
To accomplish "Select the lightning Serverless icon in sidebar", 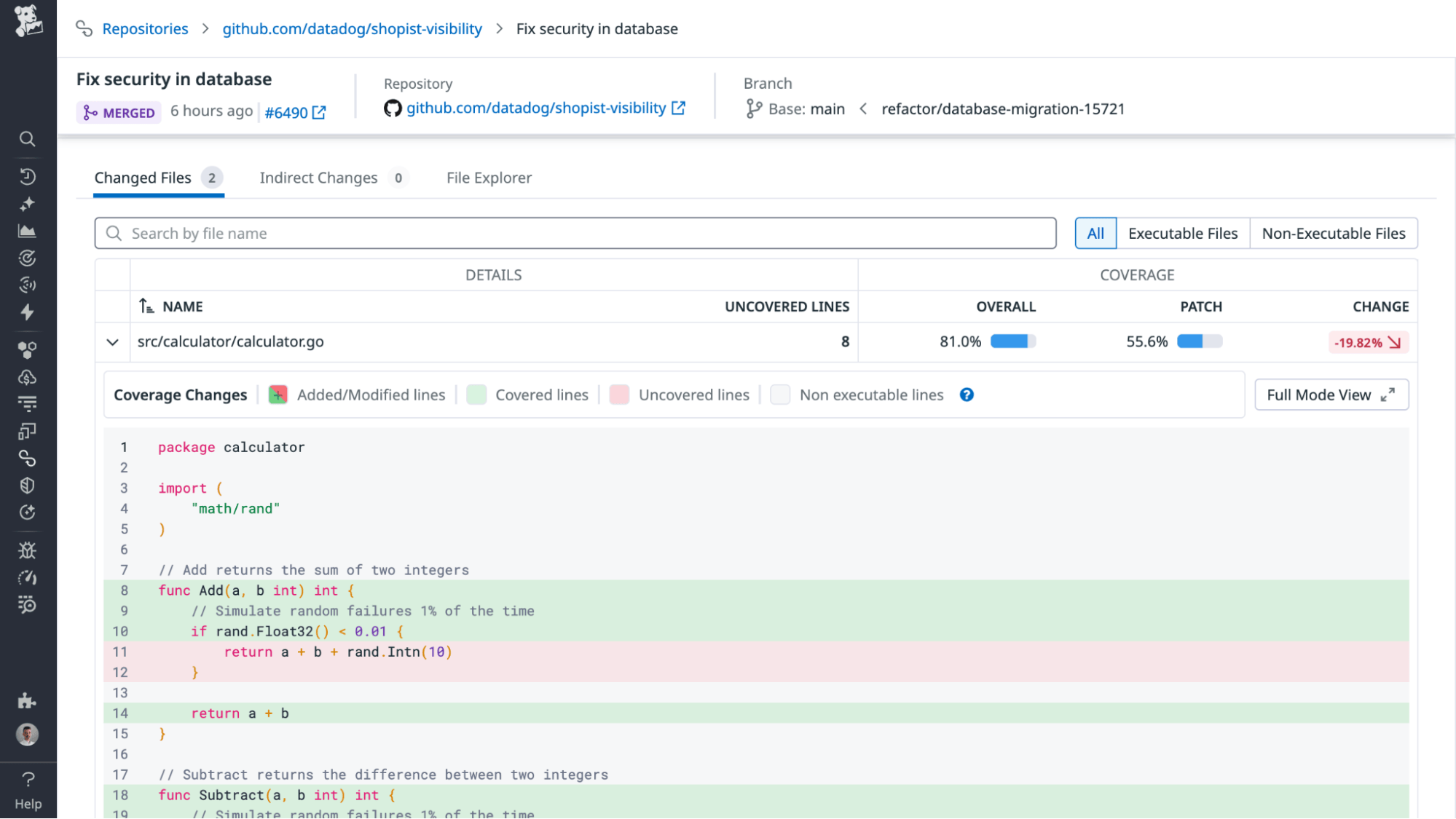I will pyautogui.click(x=28, y=312).
